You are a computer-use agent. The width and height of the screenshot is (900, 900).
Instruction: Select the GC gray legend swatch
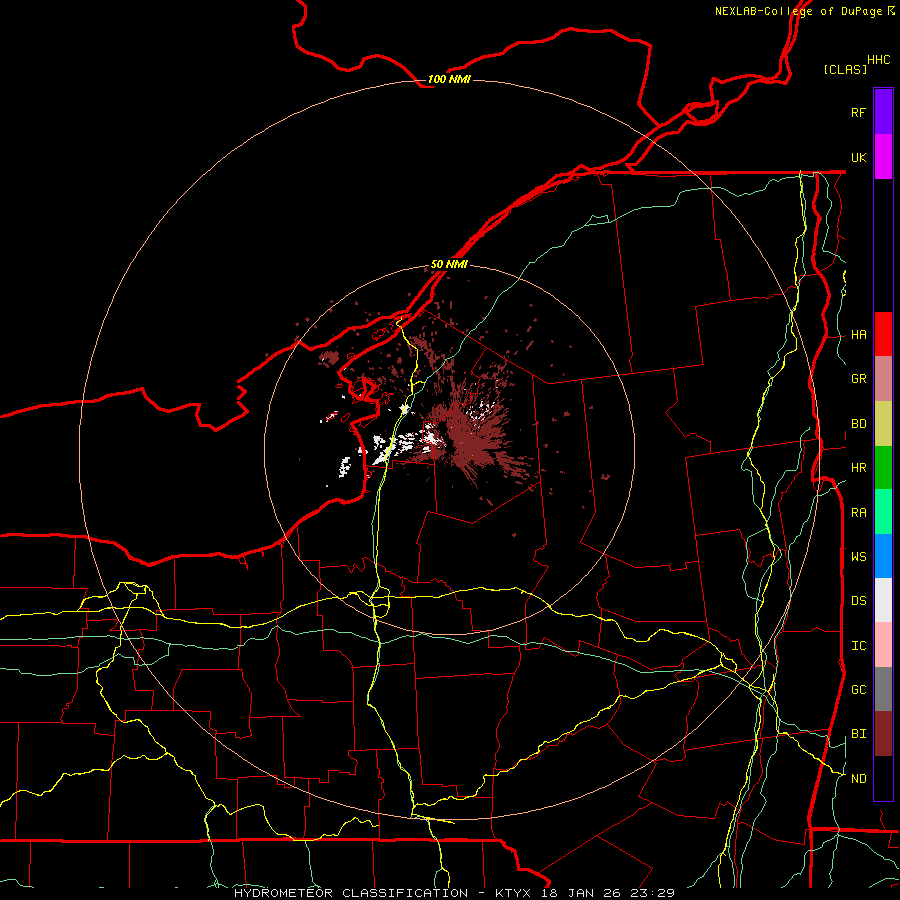[x=883, y=689]
